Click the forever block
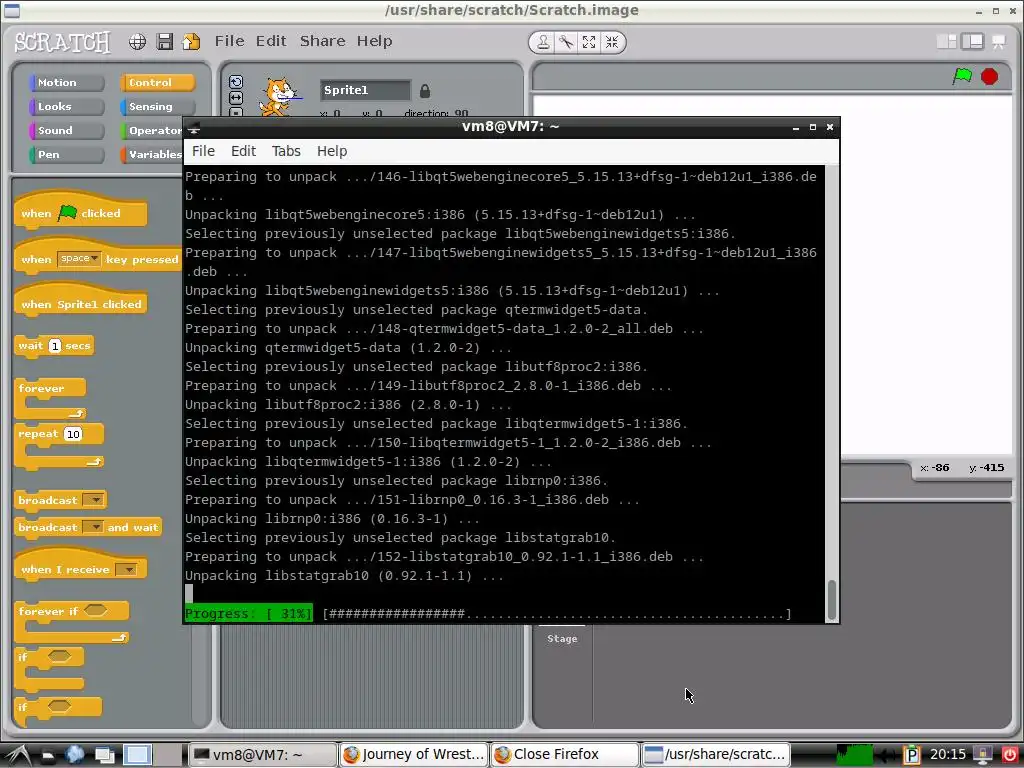The image size is (1024, 768). pyautogui.click(x=50, y=398)
